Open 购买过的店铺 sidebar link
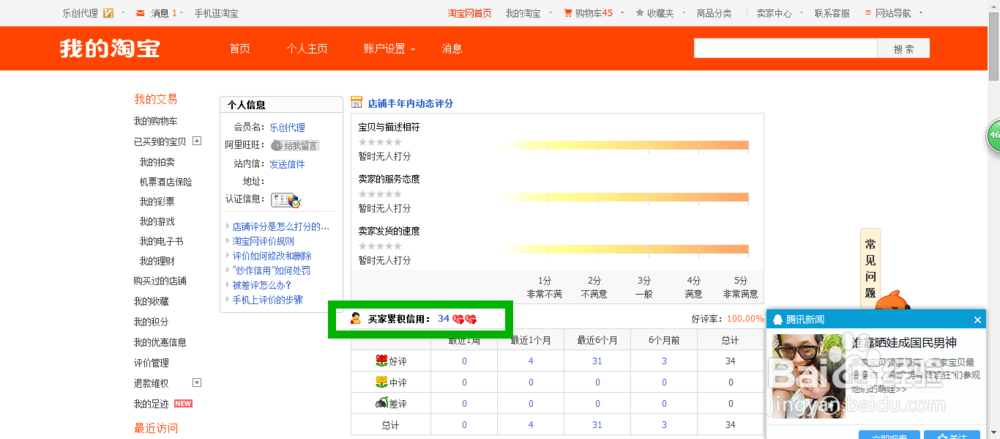1000x439 pixels. [160, 281]
